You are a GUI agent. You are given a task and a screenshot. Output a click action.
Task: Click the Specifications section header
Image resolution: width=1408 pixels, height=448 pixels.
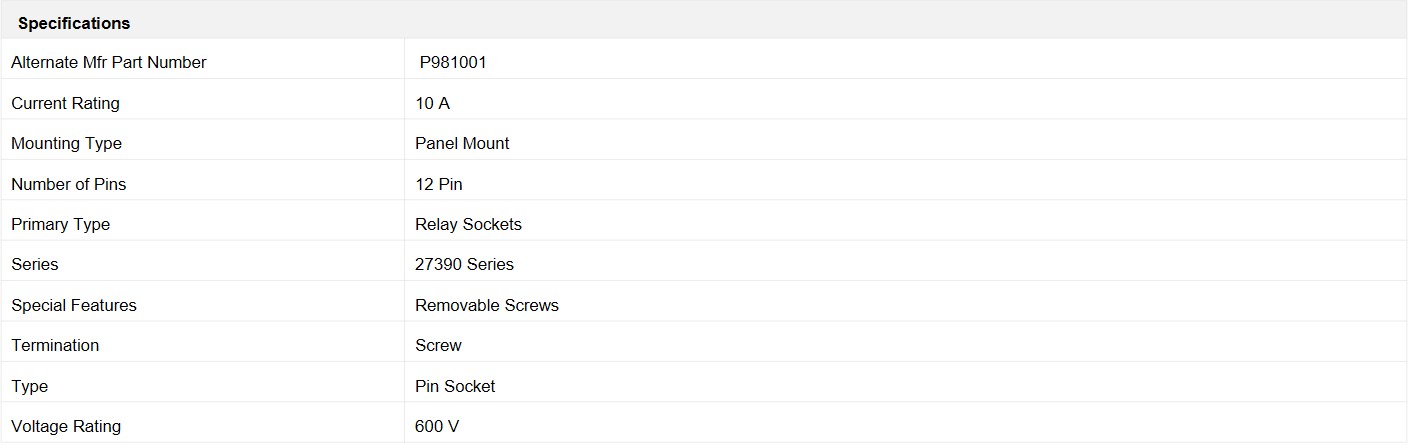click(x=74, y=23)
